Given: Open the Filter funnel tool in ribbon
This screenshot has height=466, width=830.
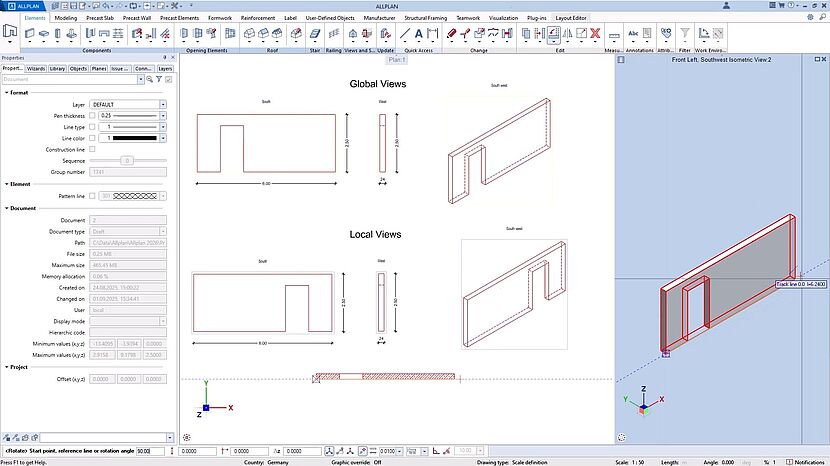Looking at the screenshot, I should [x=685, y=35].
